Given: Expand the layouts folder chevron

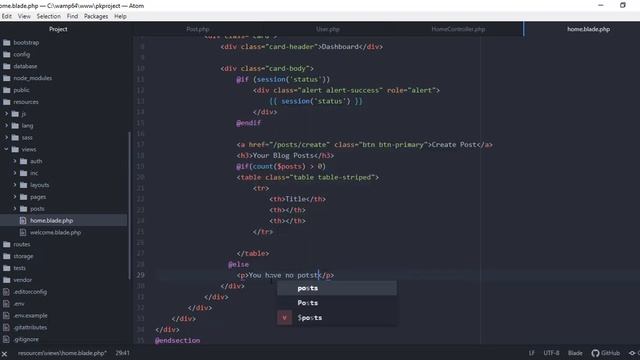Looking at the screenshot, I should (15, 185).
